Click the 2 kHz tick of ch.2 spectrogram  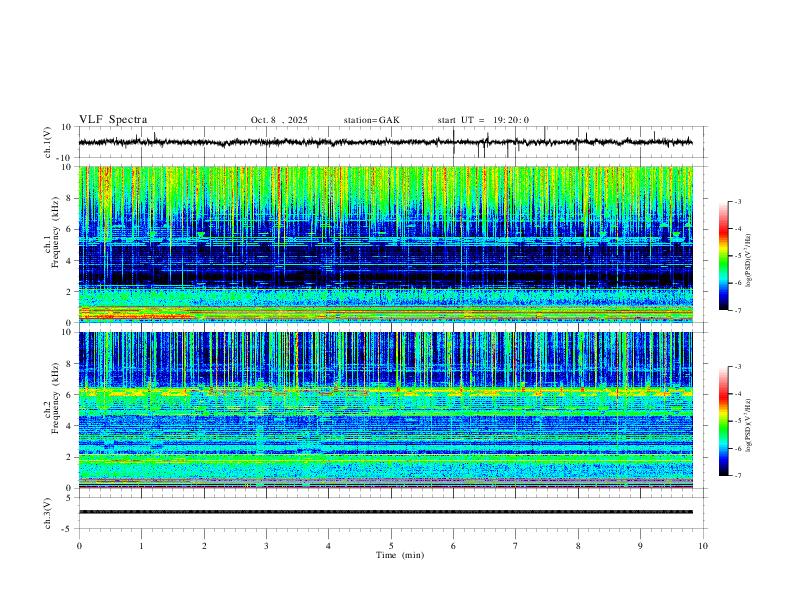coord(69,457)
